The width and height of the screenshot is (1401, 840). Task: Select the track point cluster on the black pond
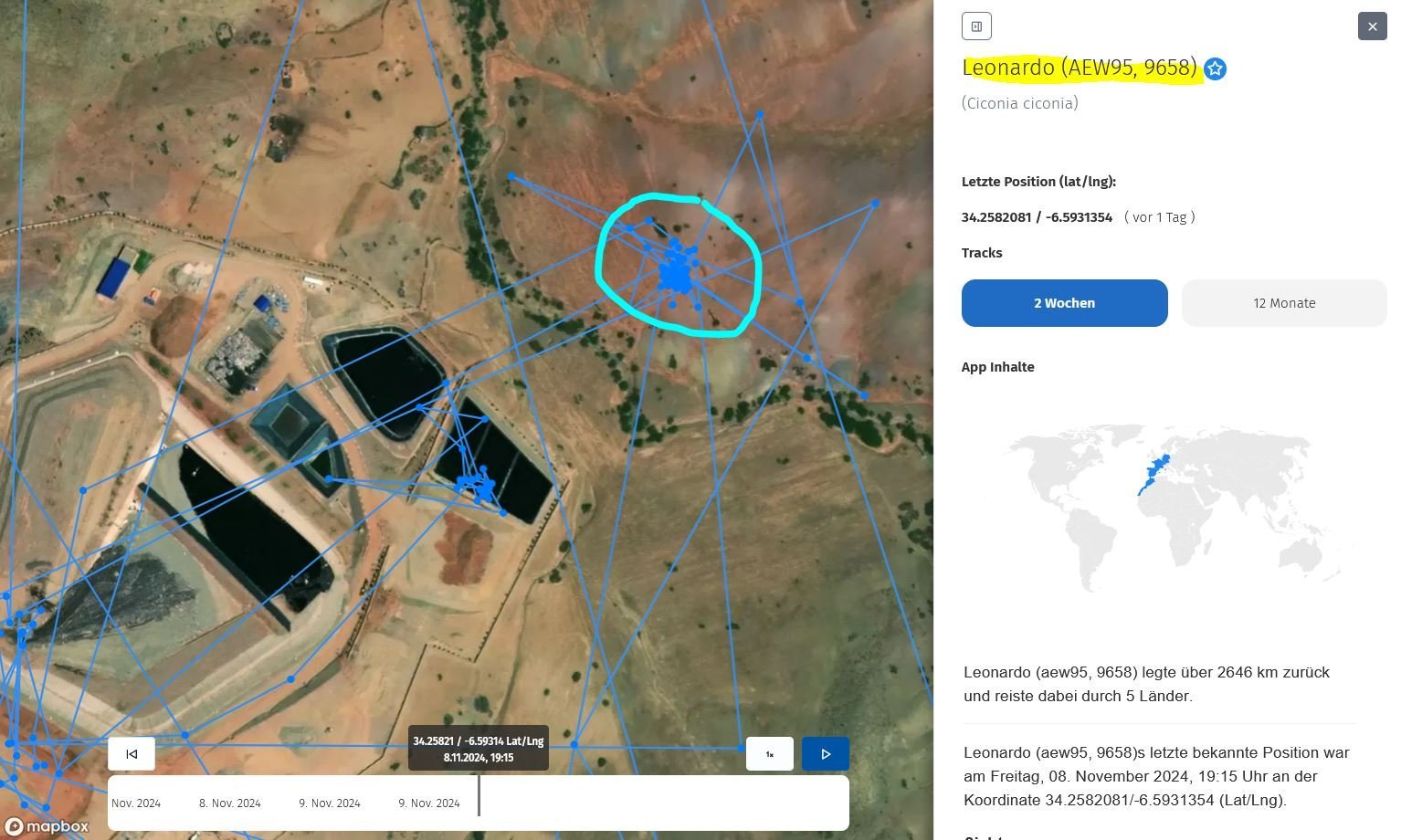[x=478, y=488]
